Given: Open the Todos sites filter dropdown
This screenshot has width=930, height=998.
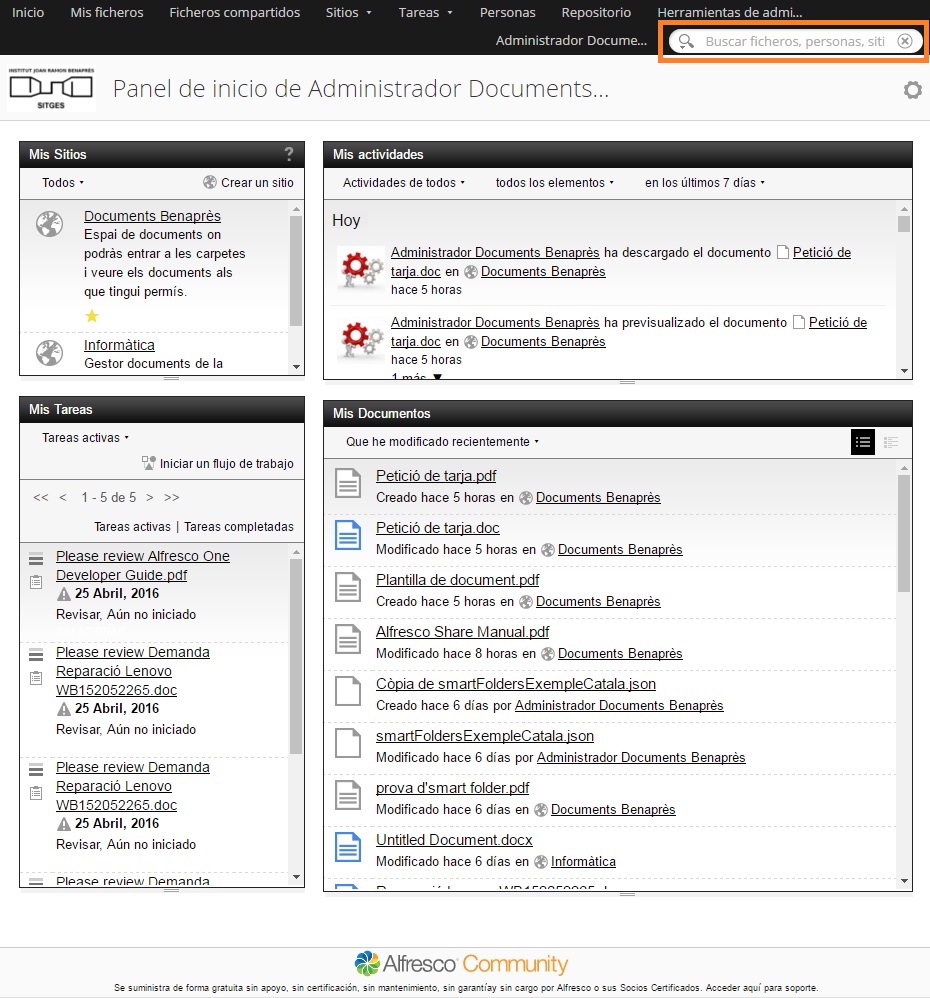Looking at the screenshot, I should (62, 183).
